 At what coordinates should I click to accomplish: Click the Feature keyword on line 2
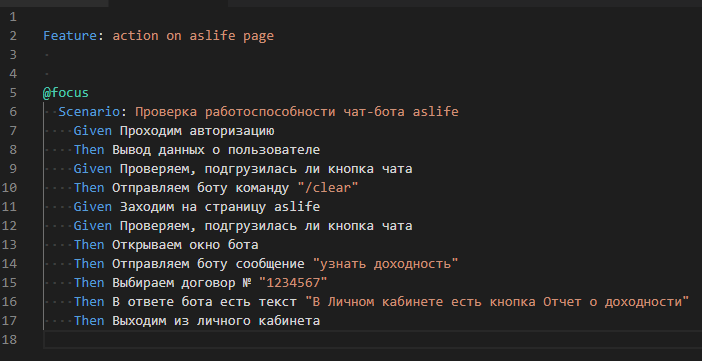click(x=70, y=36)
